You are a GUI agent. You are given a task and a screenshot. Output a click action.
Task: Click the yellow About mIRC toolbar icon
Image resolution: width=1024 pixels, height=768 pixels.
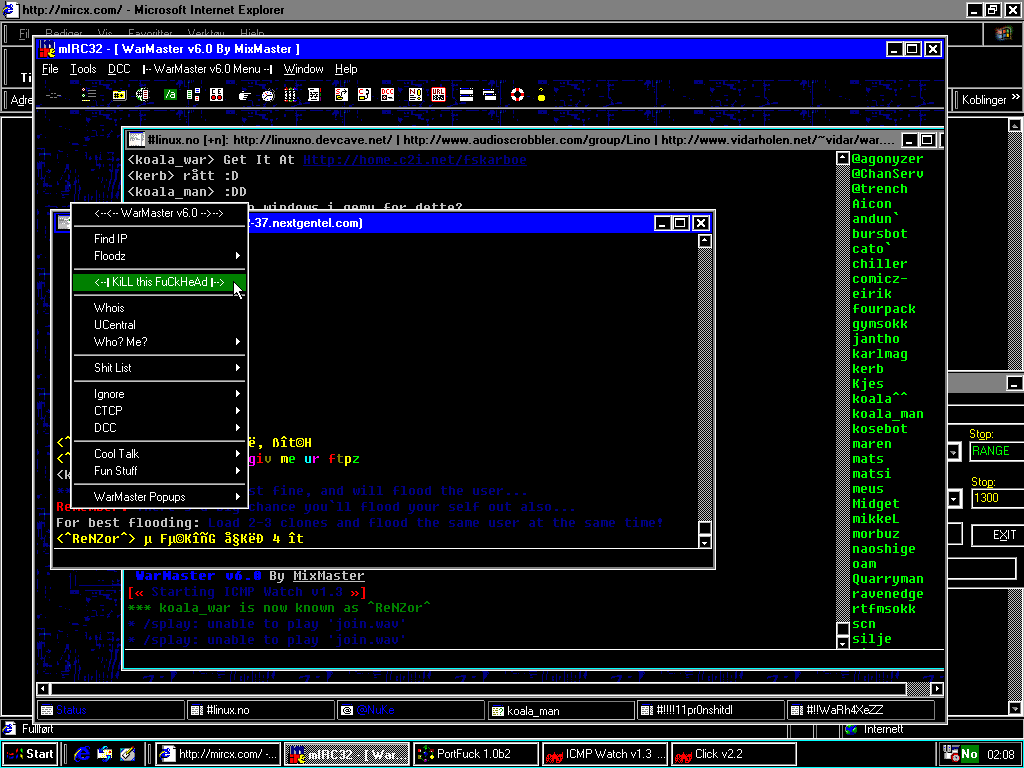pyautogui.click(x=541, y=95)
